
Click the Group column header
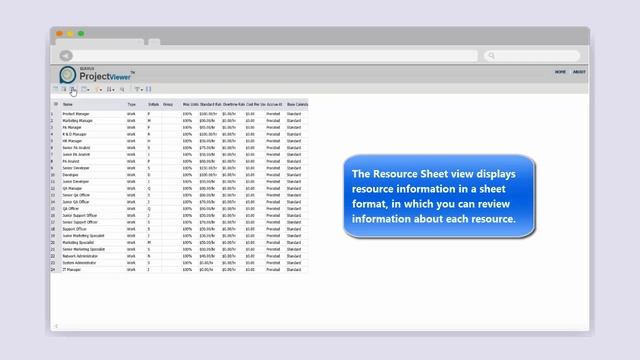coord(168,104)
